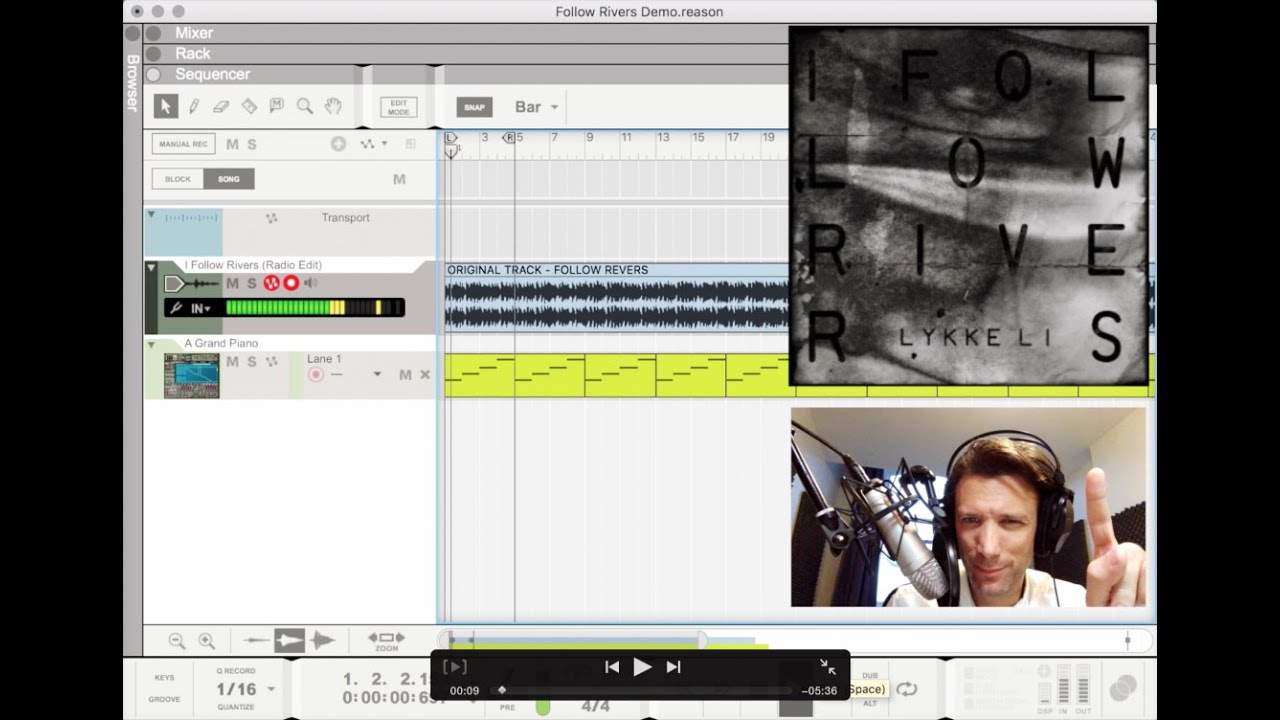The image size is (1280, 720).
Task: Mute all tracks with the top M button
Action: [x=232, y=144]
